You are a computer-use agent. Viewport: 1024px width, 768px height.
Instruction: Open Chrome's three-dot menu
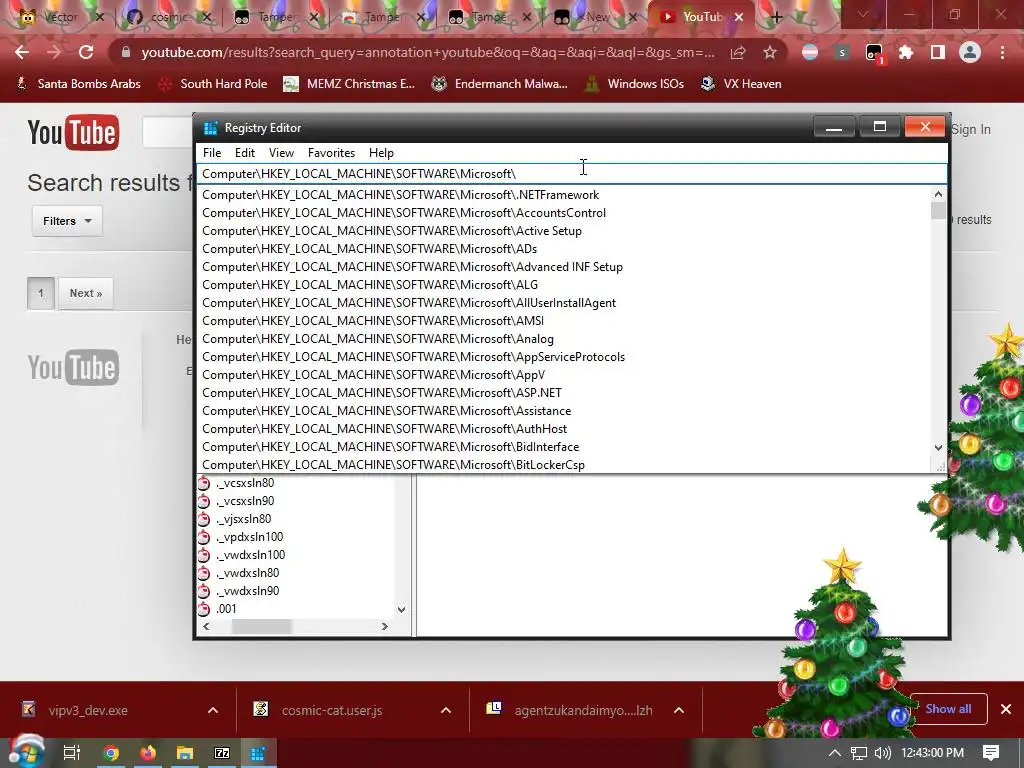[1002, 52]
